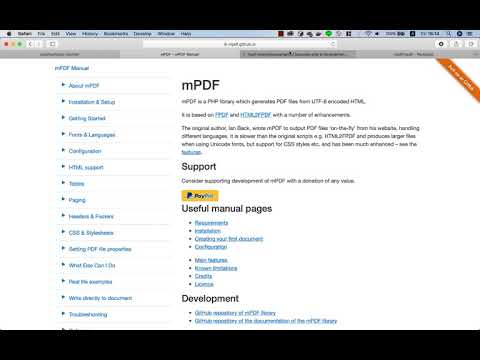Expand the sidebar Configuration arrow

[63, 150]
